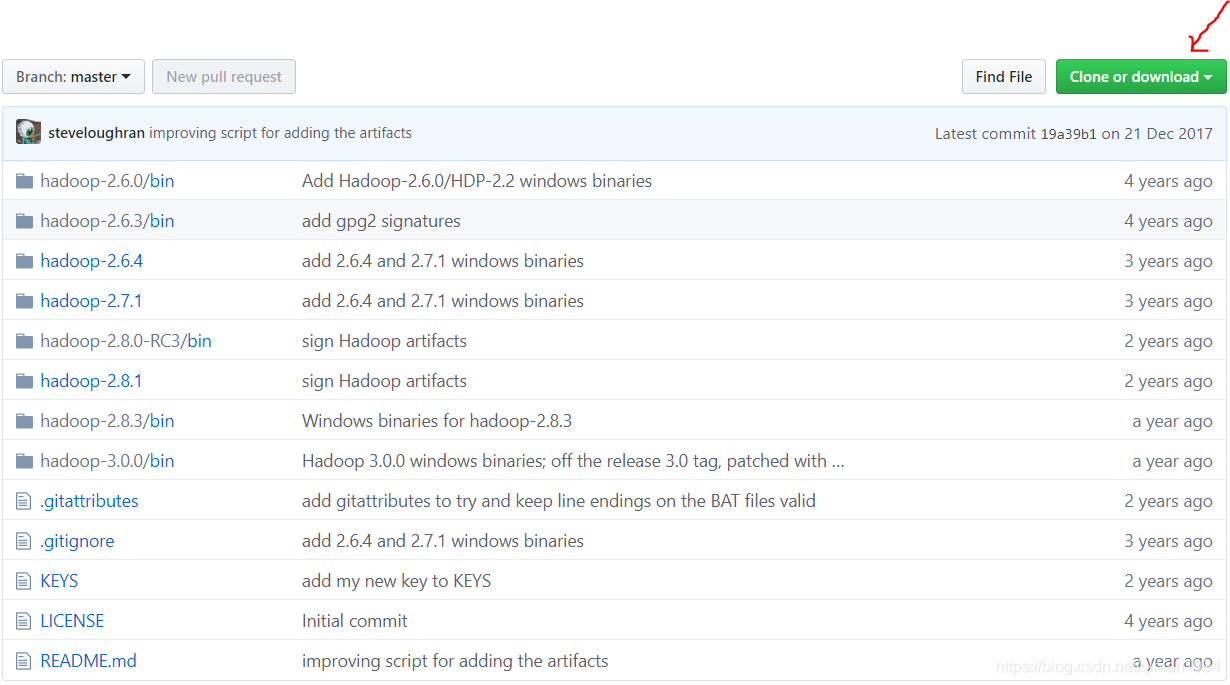
Task: Open the 'Initial commit' message link
Action: click(354, 621)
